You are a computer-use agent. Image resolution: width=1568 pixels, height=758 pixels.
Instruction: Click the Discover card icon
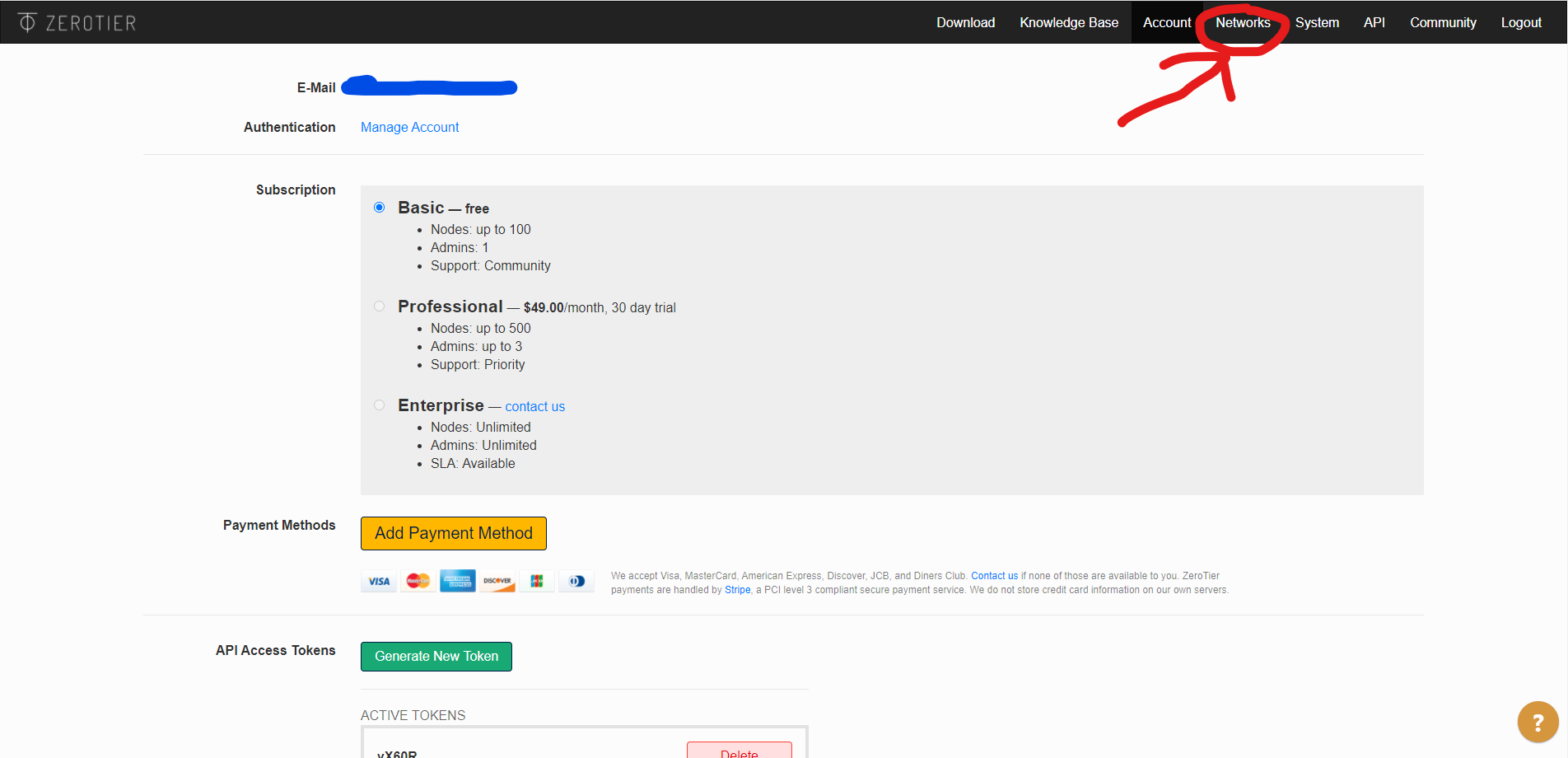(497, 581)
